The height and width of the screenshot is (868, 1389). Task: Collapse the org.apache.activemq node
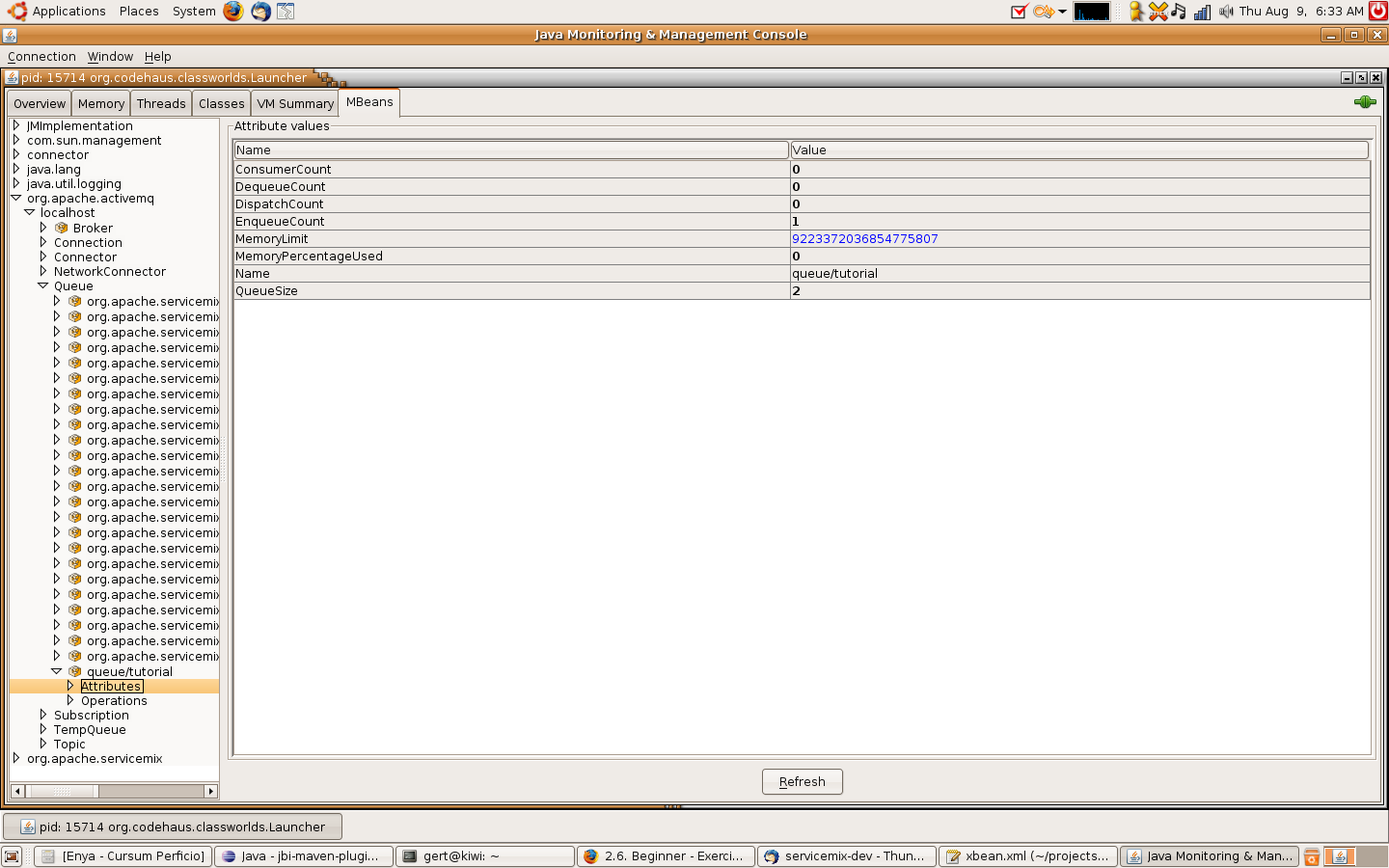coord(16,198)
